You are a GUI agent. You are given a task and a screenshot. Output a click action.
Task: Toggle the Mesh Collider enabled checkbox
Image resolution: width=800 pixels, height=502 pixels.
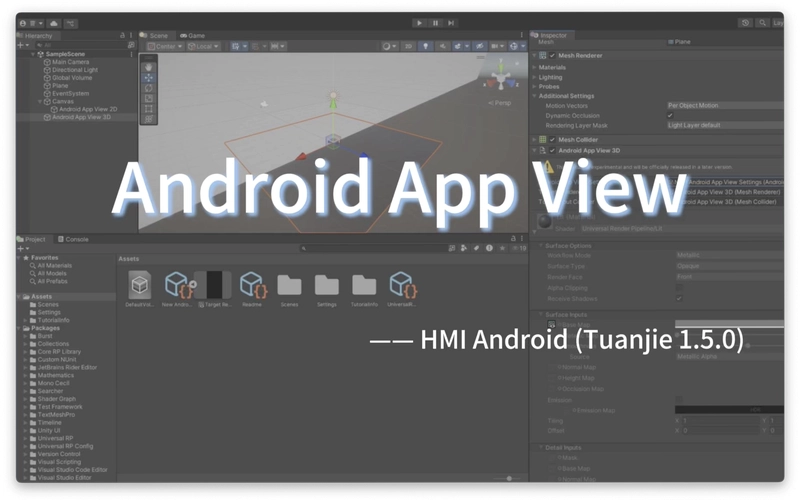click(552, 140)
